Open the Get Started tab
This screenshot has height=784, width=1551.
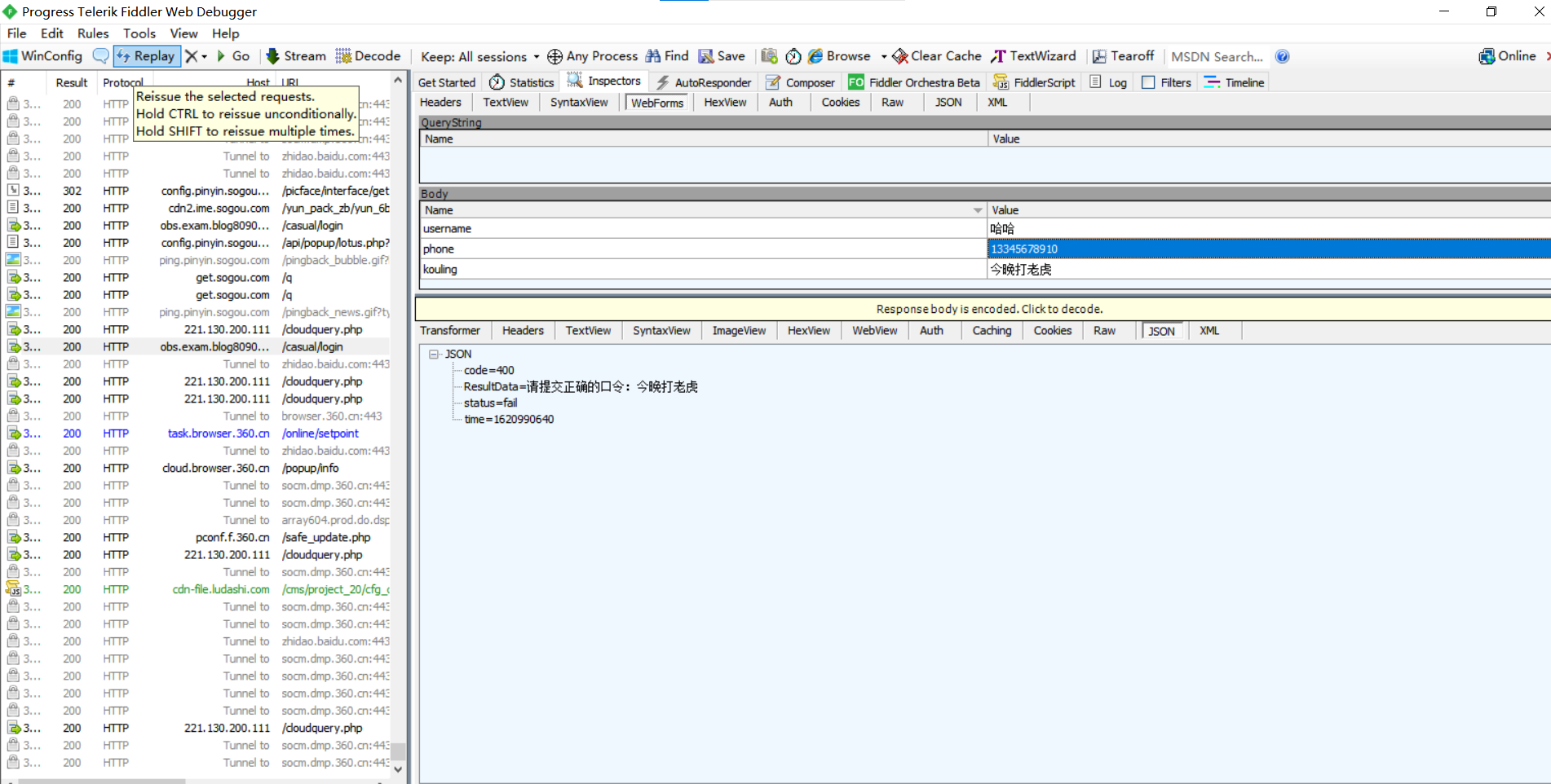[x=447, y=82]
